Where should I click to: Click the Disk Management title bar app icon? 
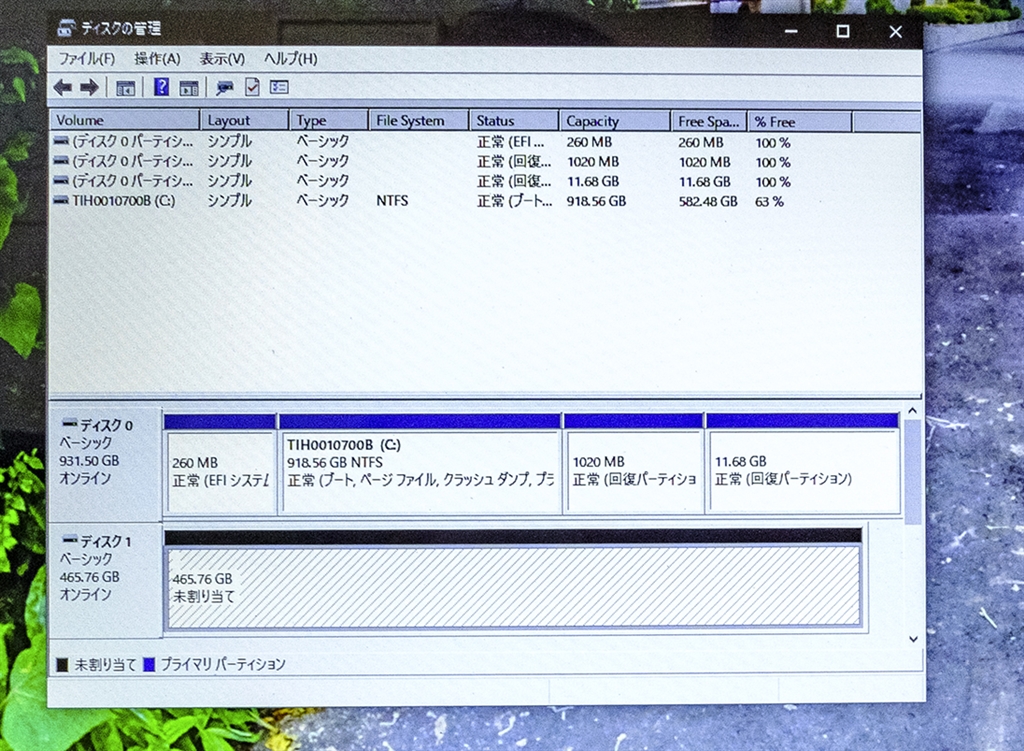click(x=66, y=28)
